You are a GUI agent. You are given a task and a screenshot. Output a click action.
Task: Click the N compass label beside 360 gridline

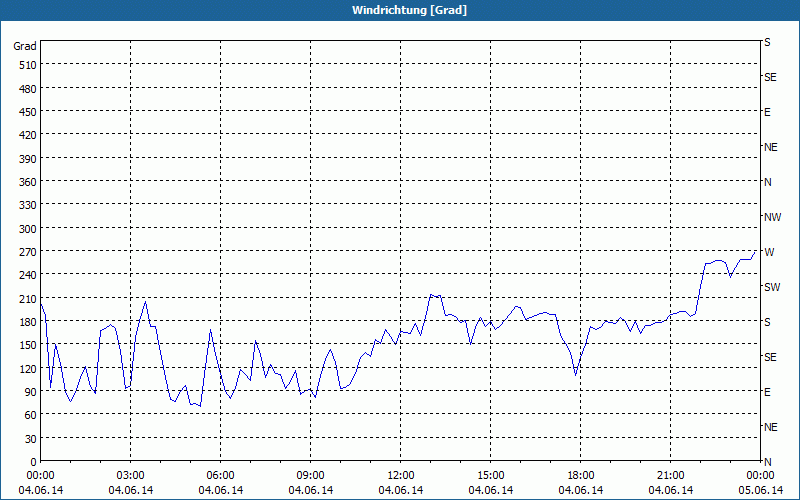coord(767,182)
